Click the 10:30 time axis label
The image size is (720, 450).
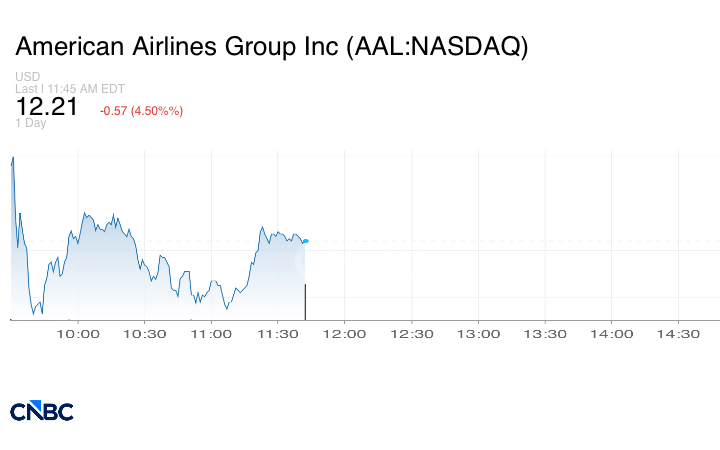tap(145, 333)
